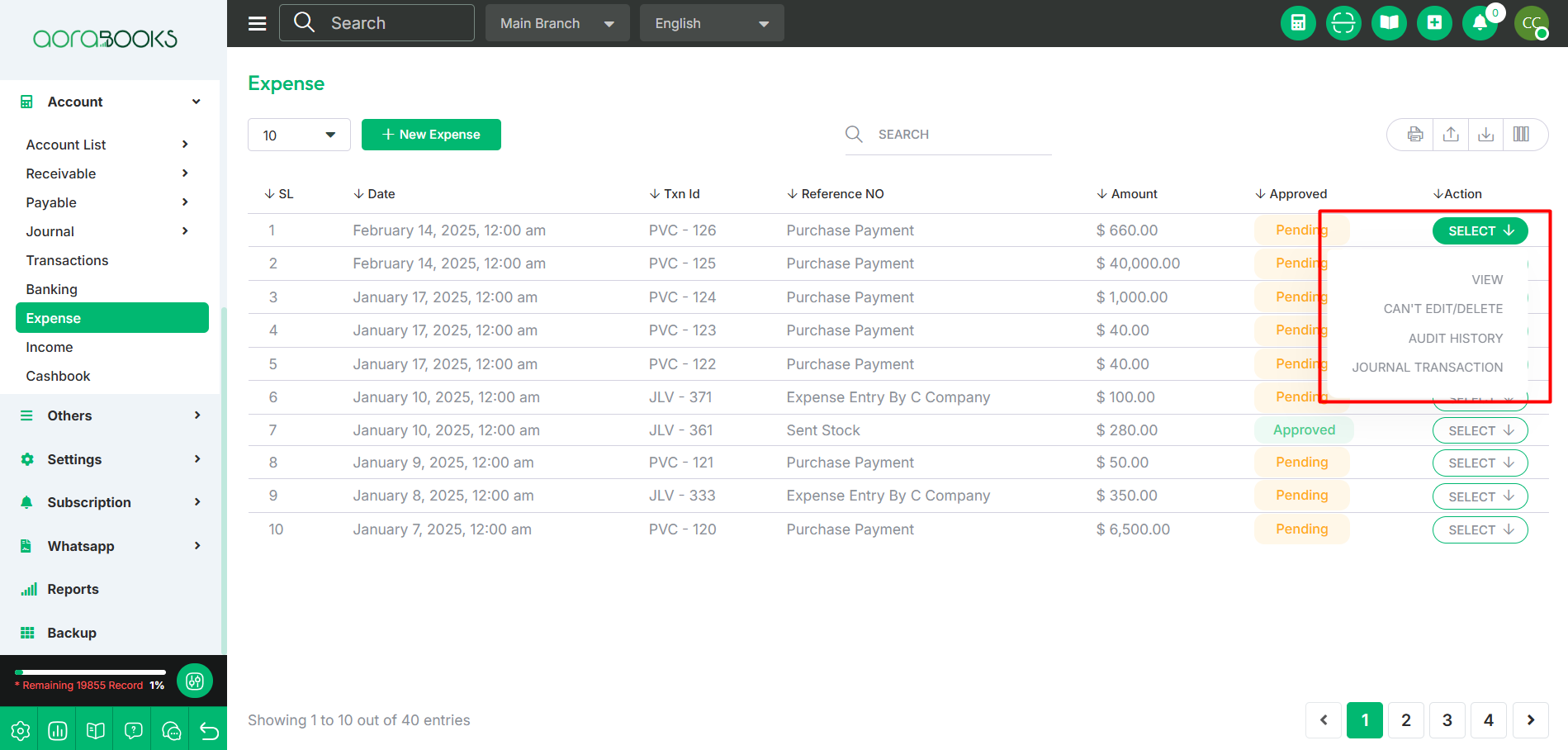
Task: Click the table search magnifier icon
Action: pos(854,134)
